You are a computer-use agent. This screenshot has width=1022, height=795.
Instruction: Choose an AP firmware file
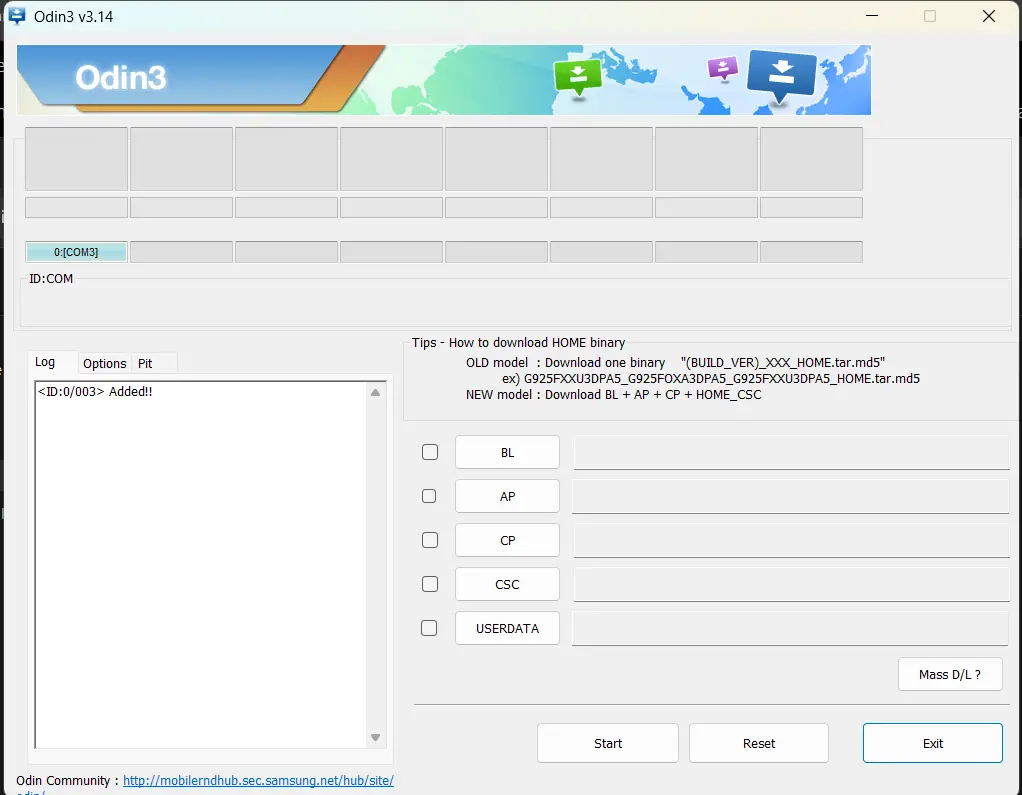(x=507, y=497)
